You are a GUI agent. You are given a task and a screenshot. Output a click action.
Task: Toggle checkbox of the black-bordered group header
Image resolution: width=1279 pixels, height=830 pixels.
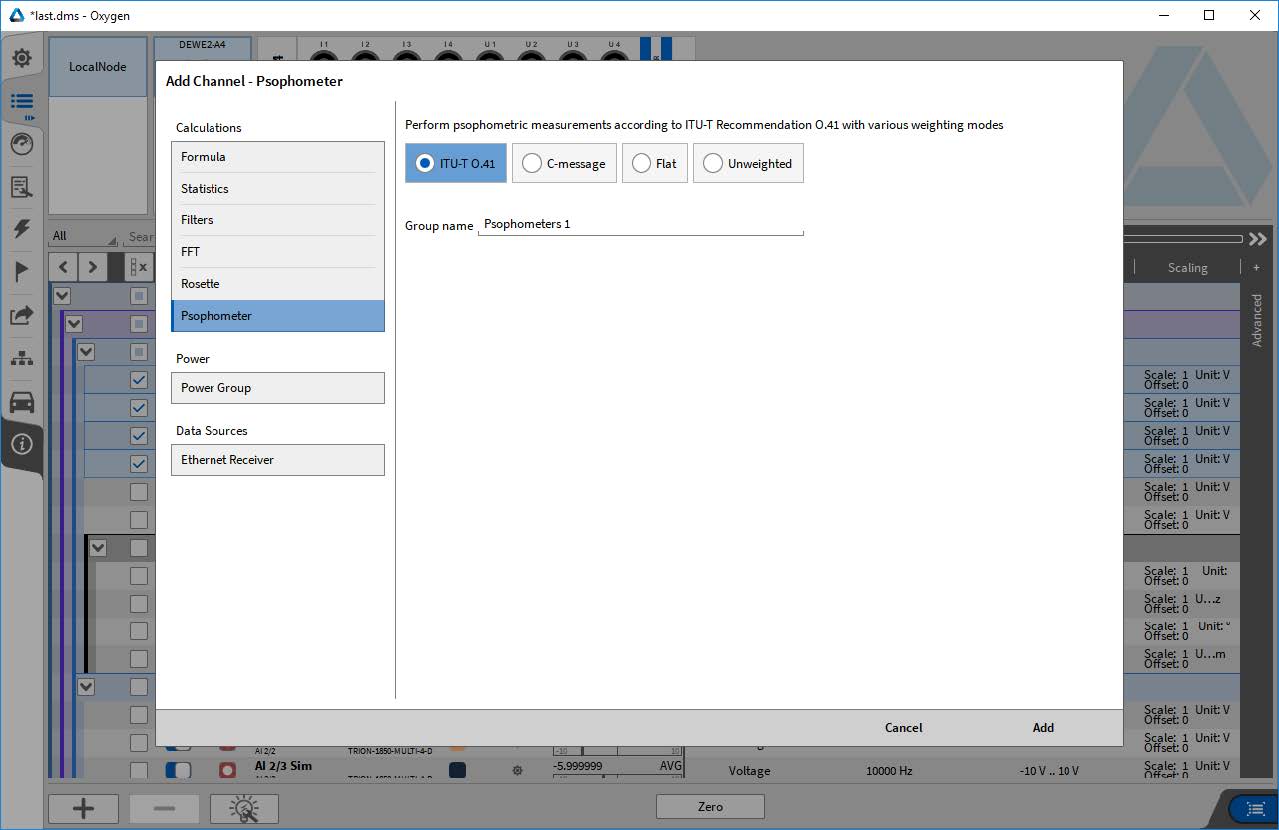[x=139, y=548]
